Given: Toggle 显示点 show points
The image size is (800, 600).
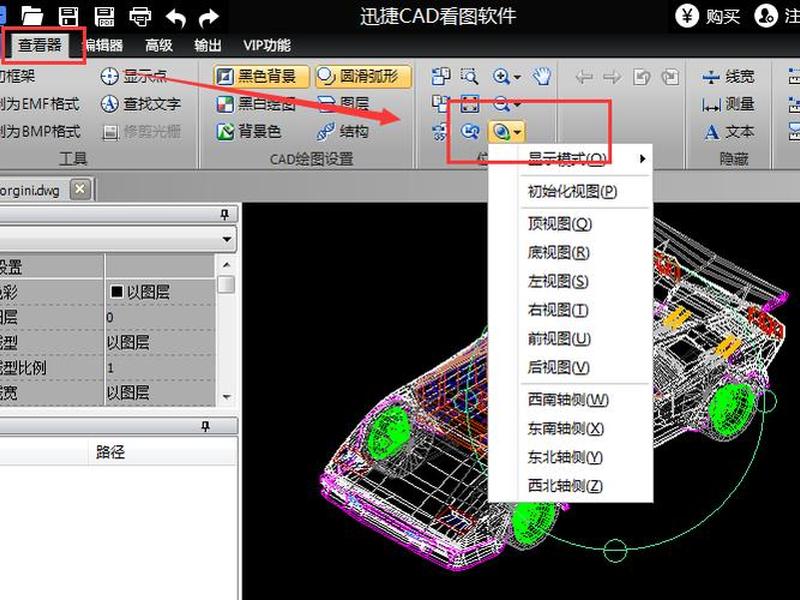Looking at the screenshot, I should (x=134, y=77).
